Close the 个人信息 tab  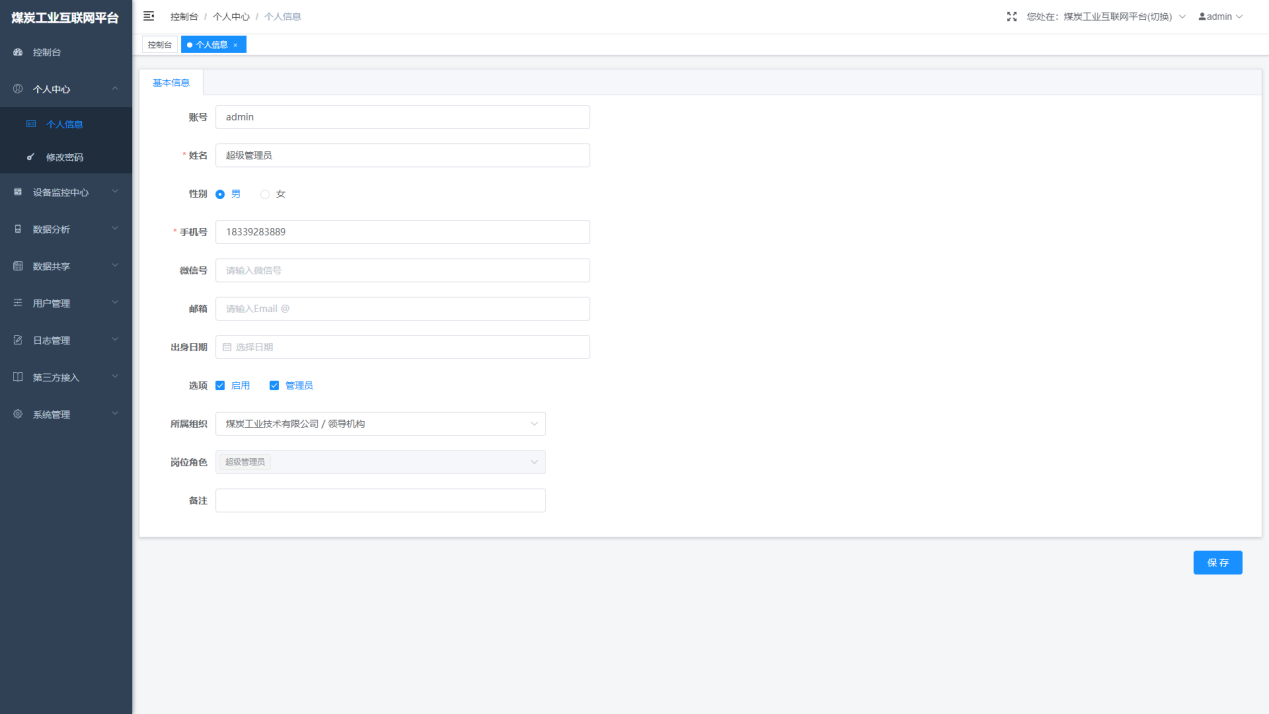coord(236,45)
